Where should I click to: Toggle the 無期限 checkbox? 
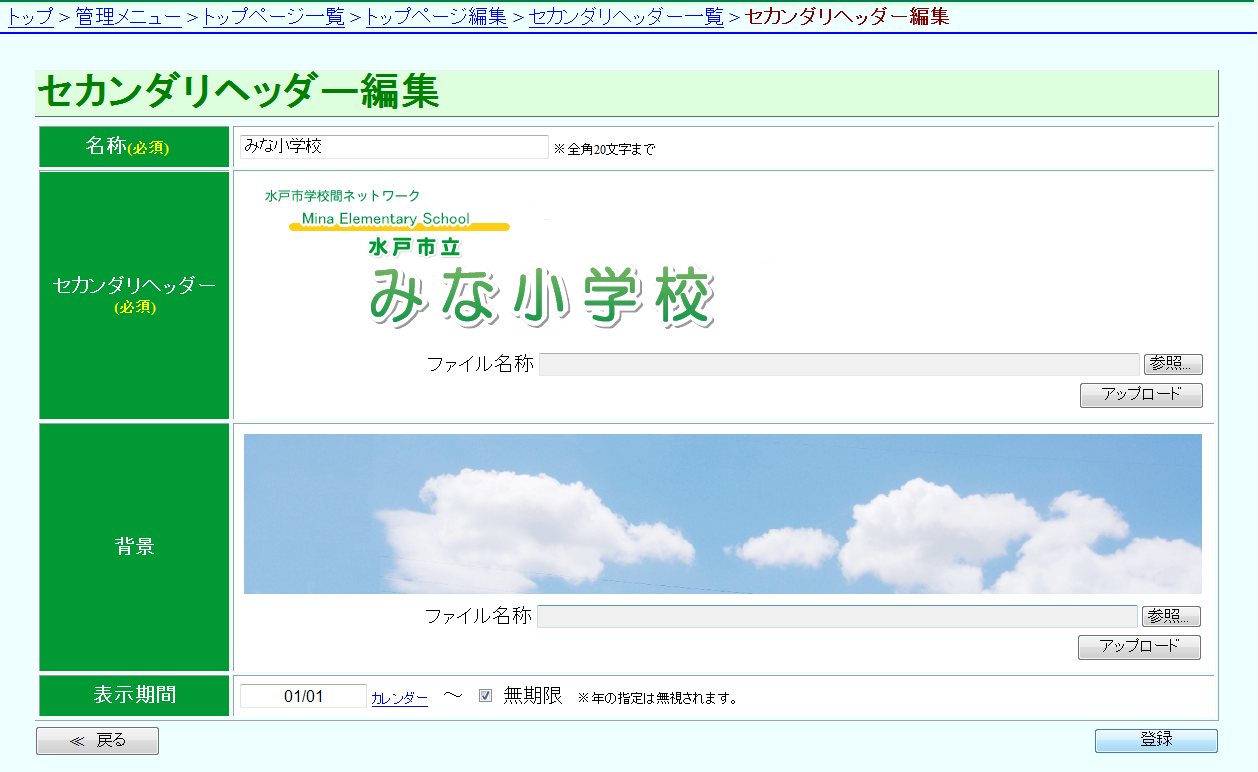(485, 695)
